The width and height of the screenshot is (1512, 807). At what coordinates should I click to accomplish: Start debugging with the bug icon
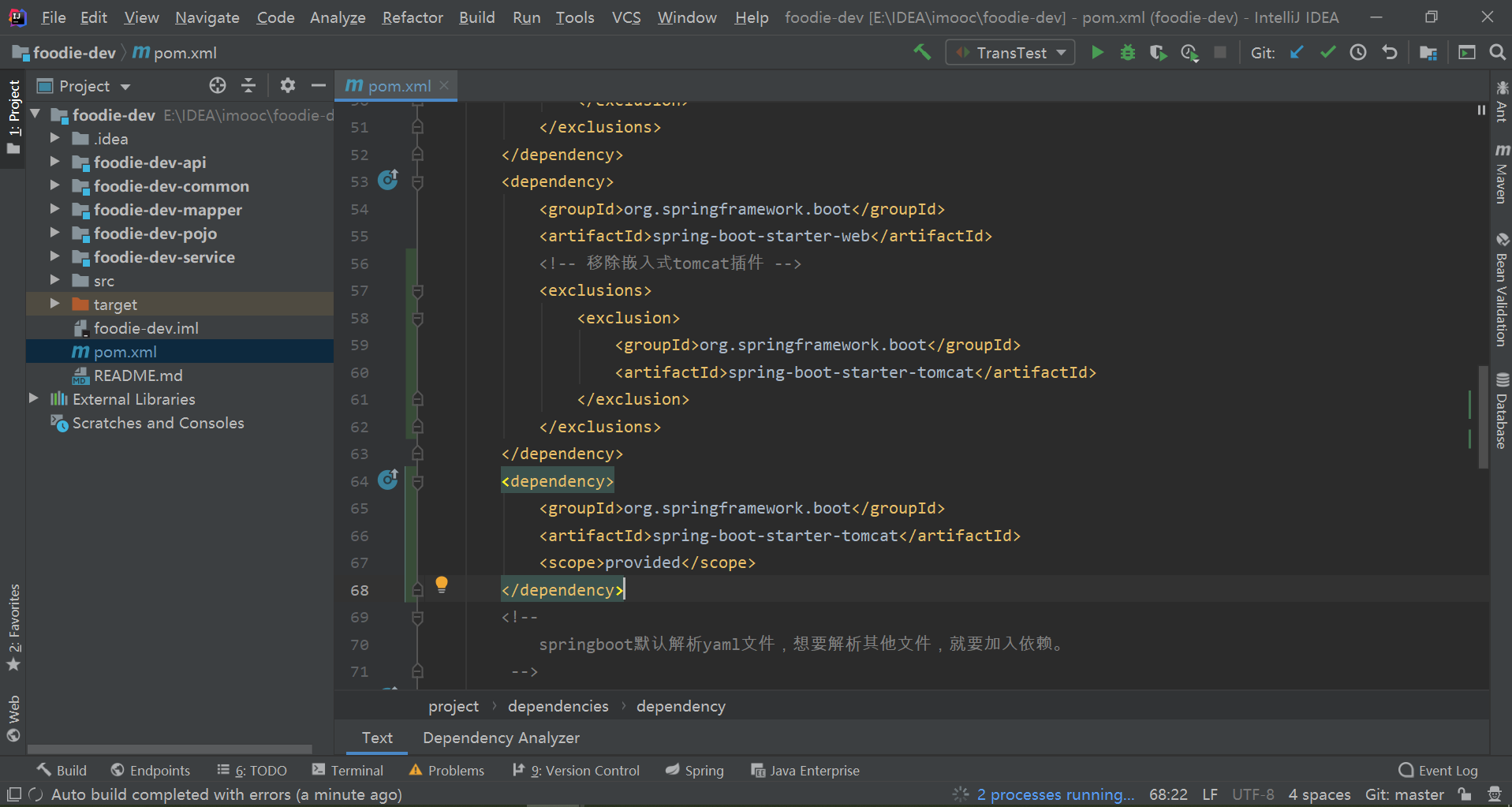point(1128,52)
